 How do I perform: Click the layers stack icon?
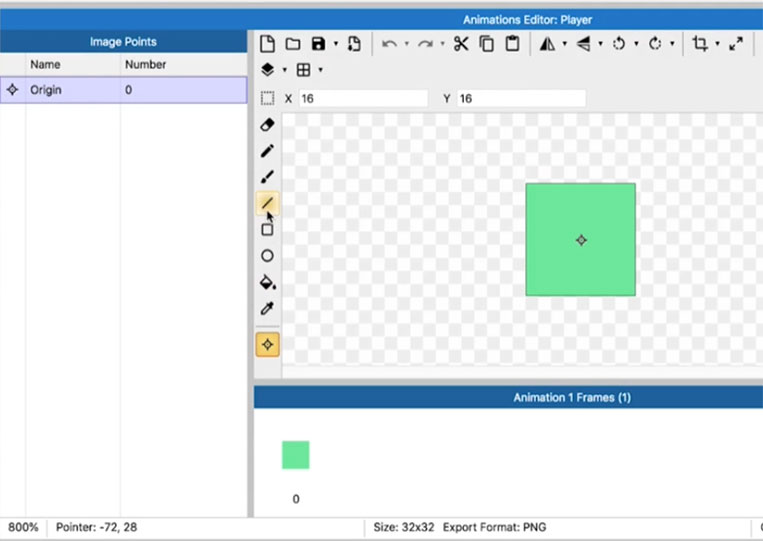pyautogui.click(x=267, y=70)
